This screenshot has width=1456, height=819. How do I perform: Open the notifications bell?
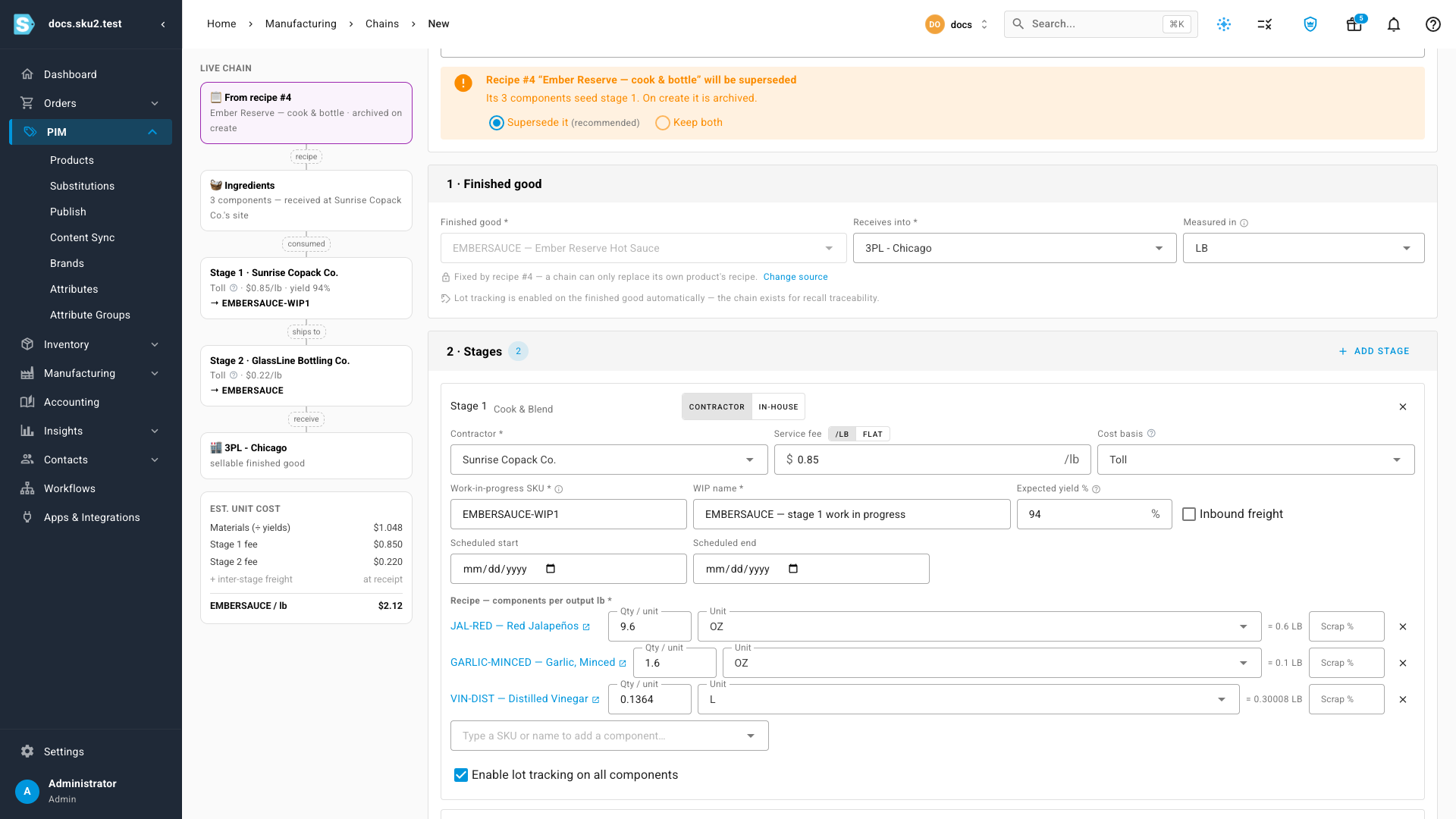pyautogui.click(x=1394, y=24)
